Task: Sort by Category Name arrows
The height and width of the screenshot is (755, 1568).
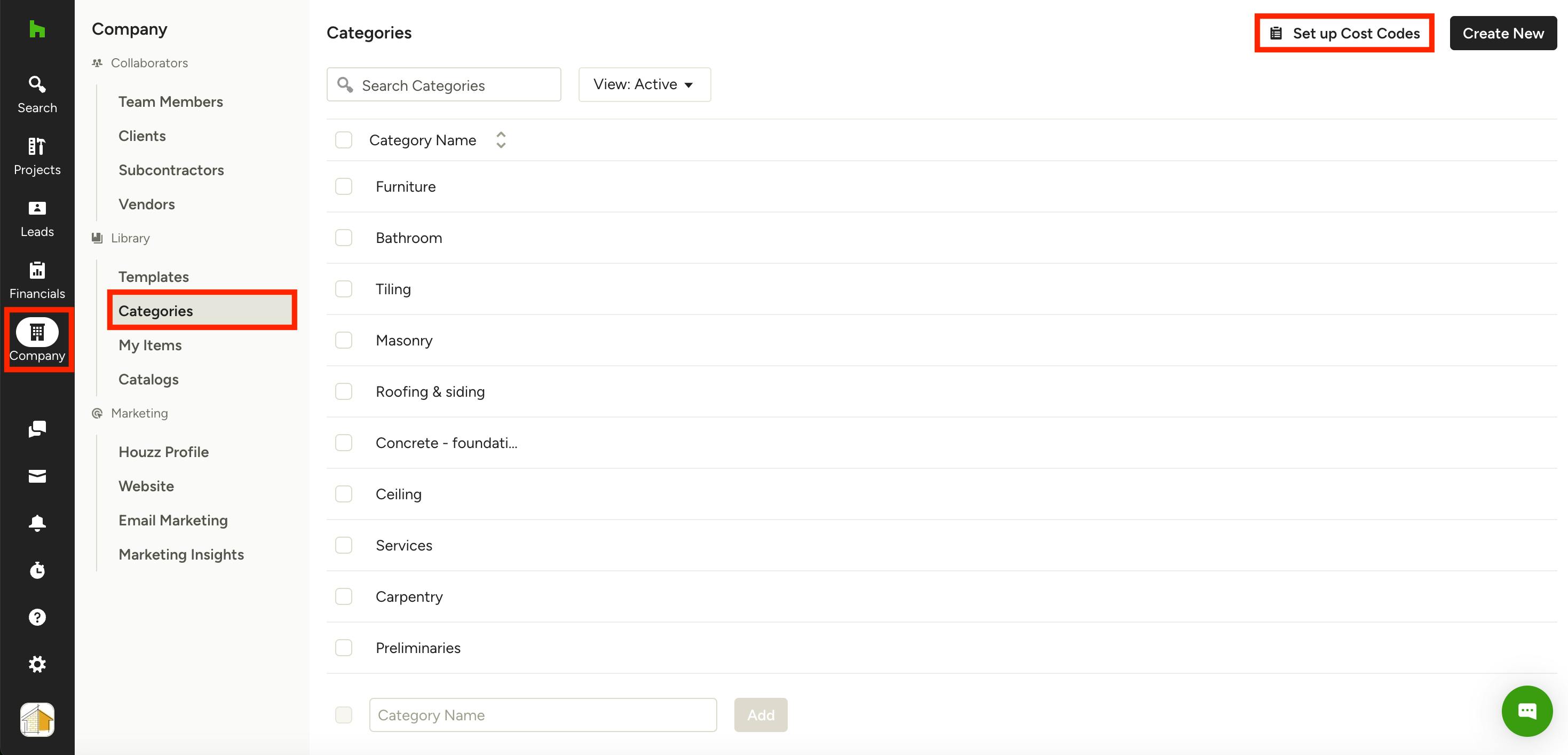Action: tap(501, 140)
